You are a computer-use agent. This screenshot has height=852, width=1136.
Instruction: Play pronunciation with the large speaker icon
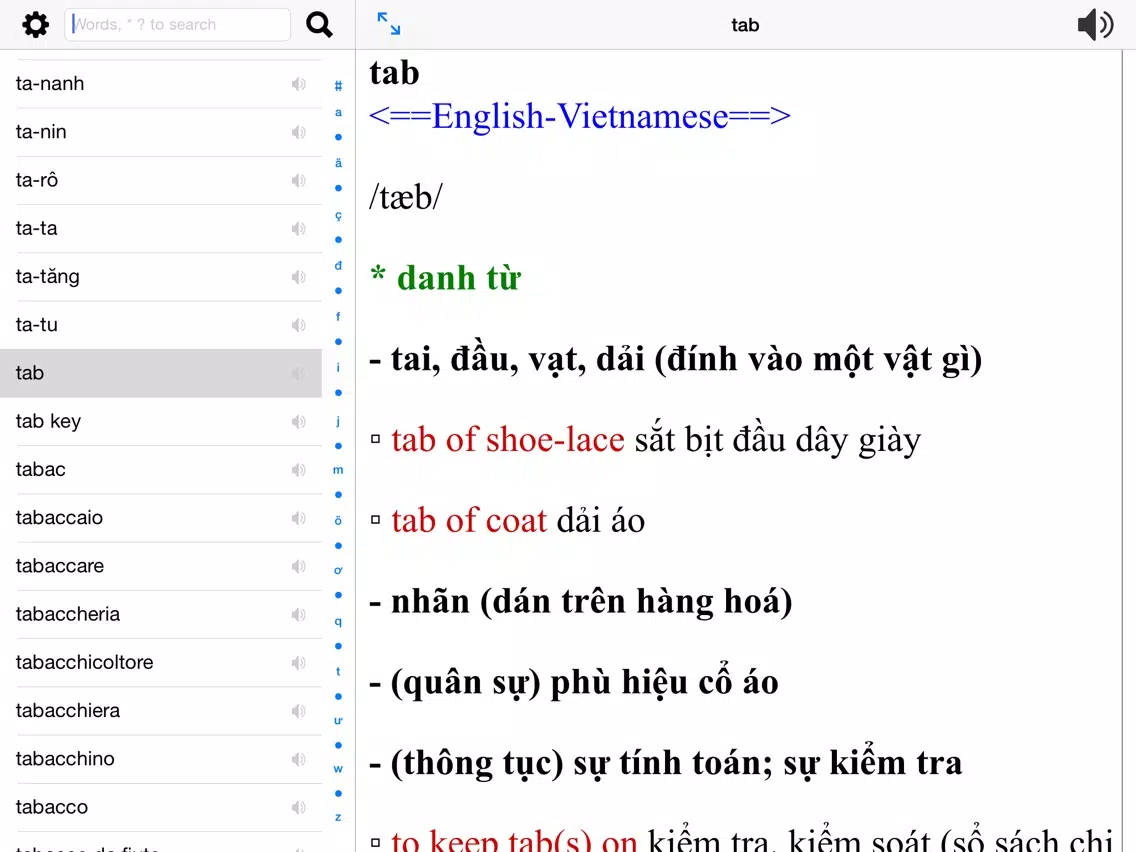1095,25
